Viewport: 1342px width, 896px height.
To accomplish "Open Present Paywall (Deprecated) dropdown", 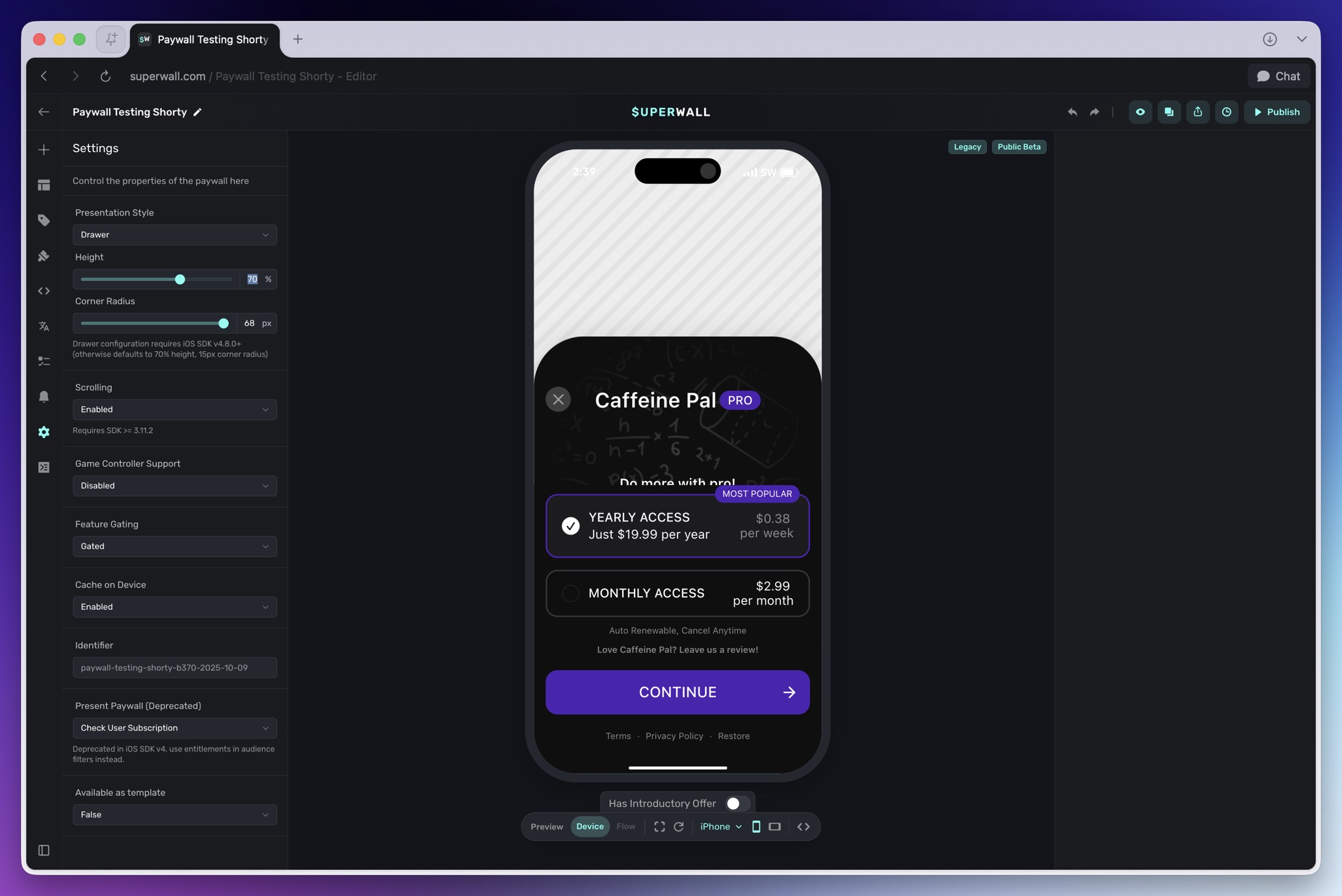I will [175, 728].
